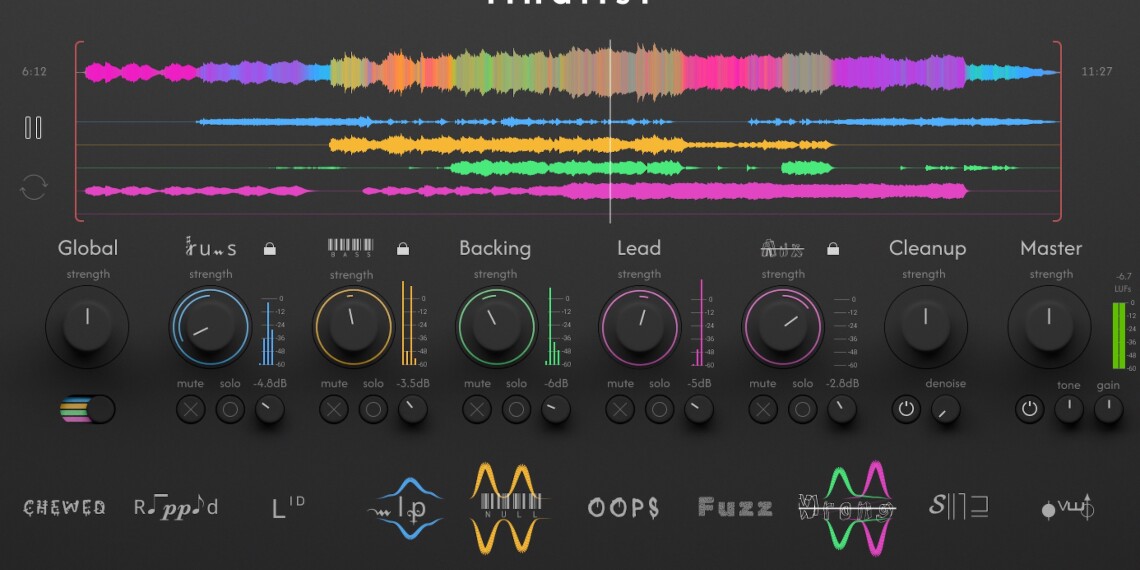Screen dimensions: 1140x570
Task: Click the Global strength knob
Action: [x=87, y=326]
